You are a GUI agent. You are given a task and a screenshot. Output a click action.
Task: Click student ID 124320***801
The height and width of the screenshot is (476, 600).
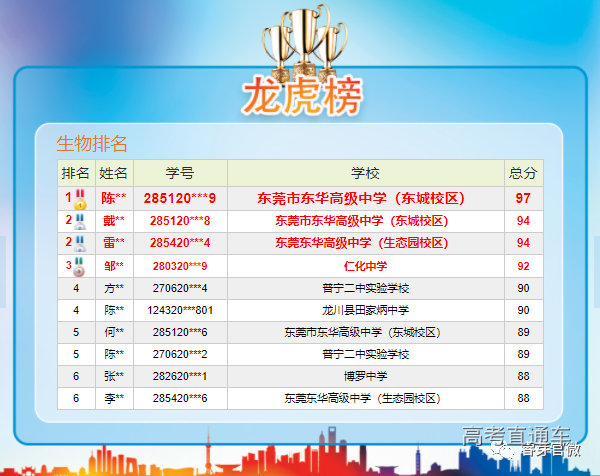coord(180,310)
